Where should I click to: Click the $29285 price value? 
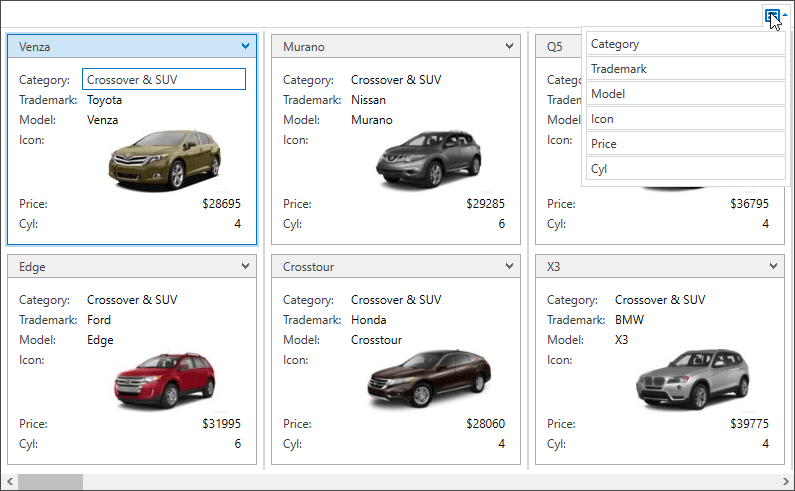(x=486, y=204)
